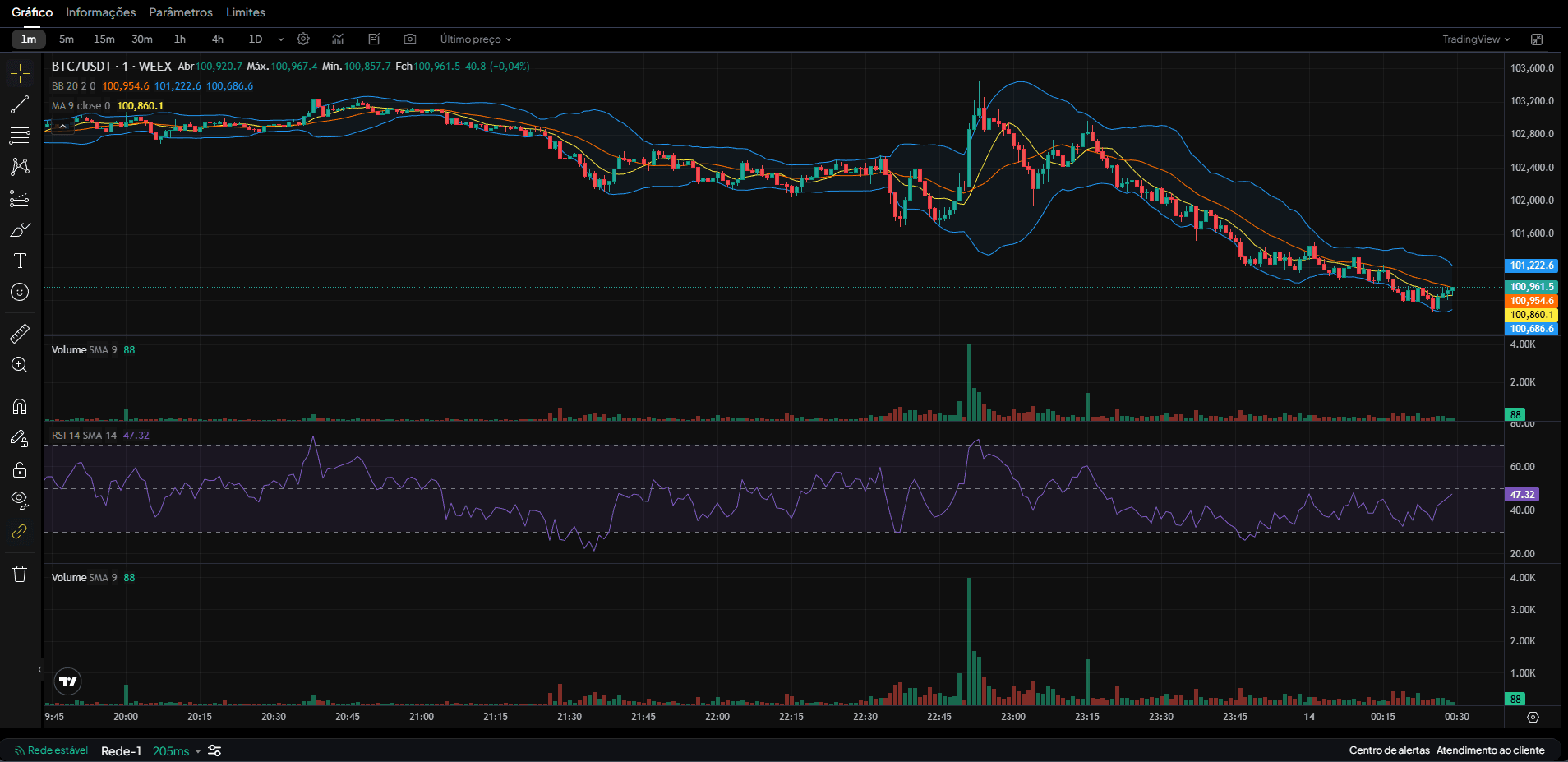The width and height of the screenshot is (1568, 762).
Task: Open the emoji annotation tool
Action: pos(20,292)
